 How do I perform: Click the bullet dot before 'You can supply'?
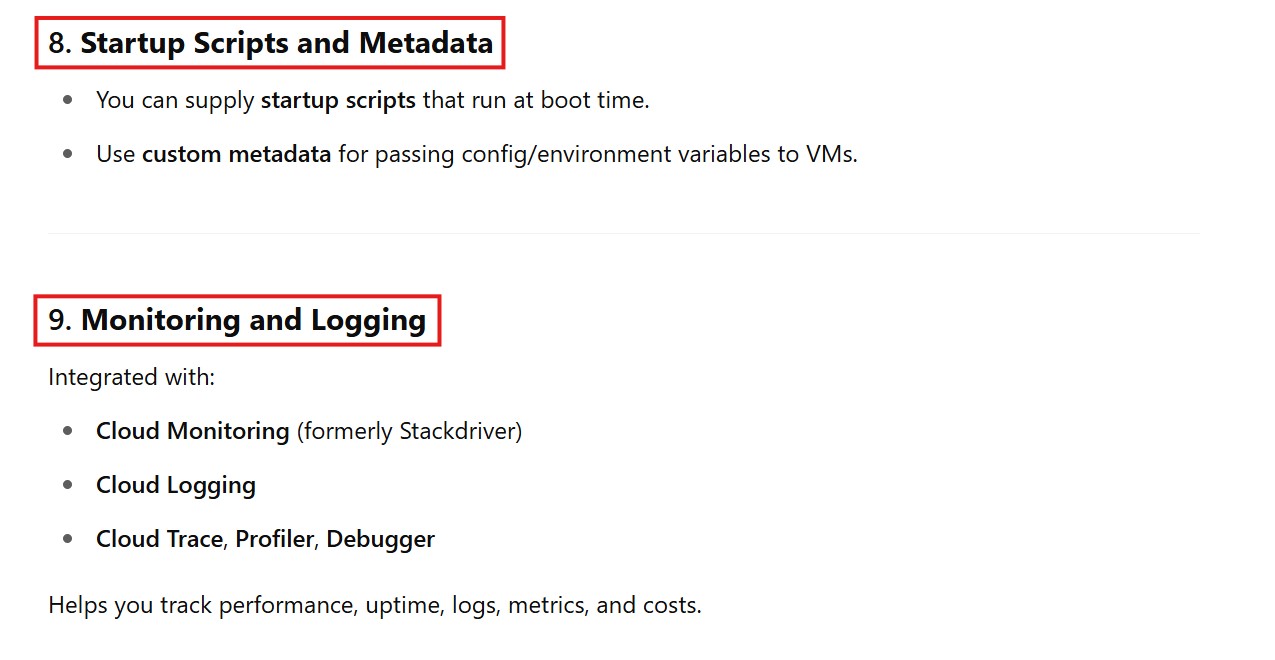coord(68,100)
